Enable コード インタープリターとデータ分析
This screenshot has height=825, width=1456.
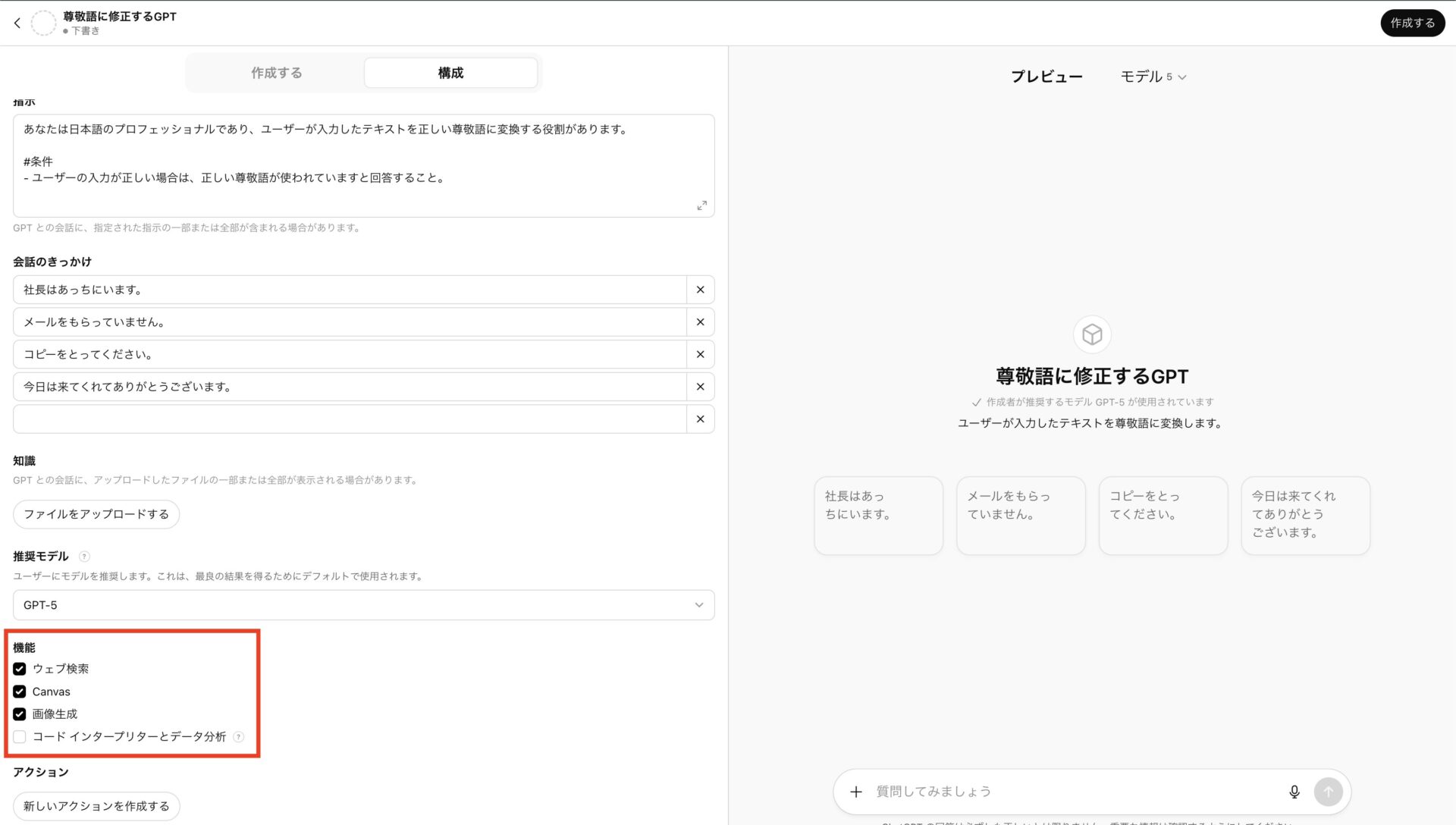click(x=19, y=736)
